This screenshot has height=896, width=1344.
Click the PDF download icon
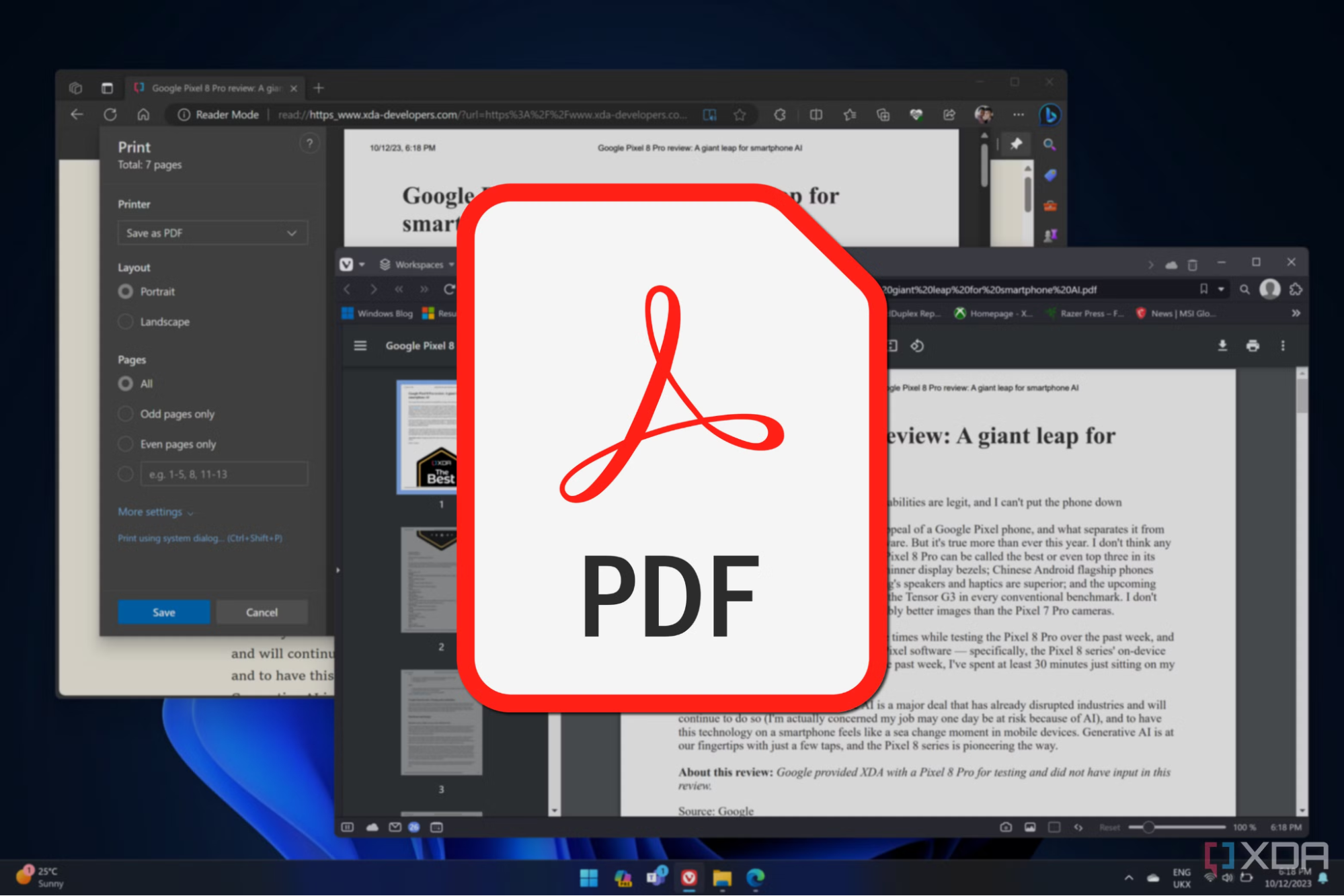[x=1222, y=345]
